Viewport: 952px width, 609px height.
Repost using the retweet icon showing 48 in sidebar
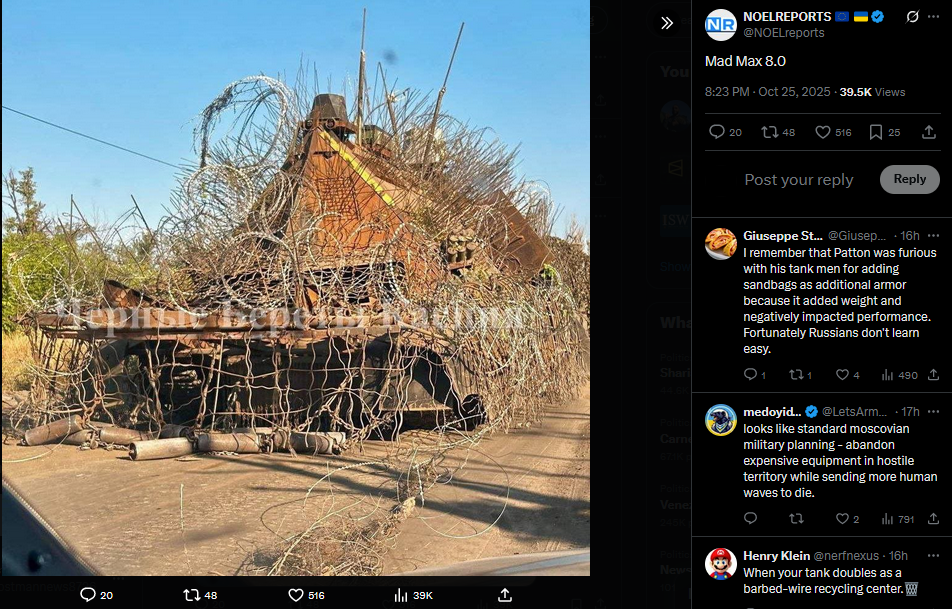[x=778, y=132]
